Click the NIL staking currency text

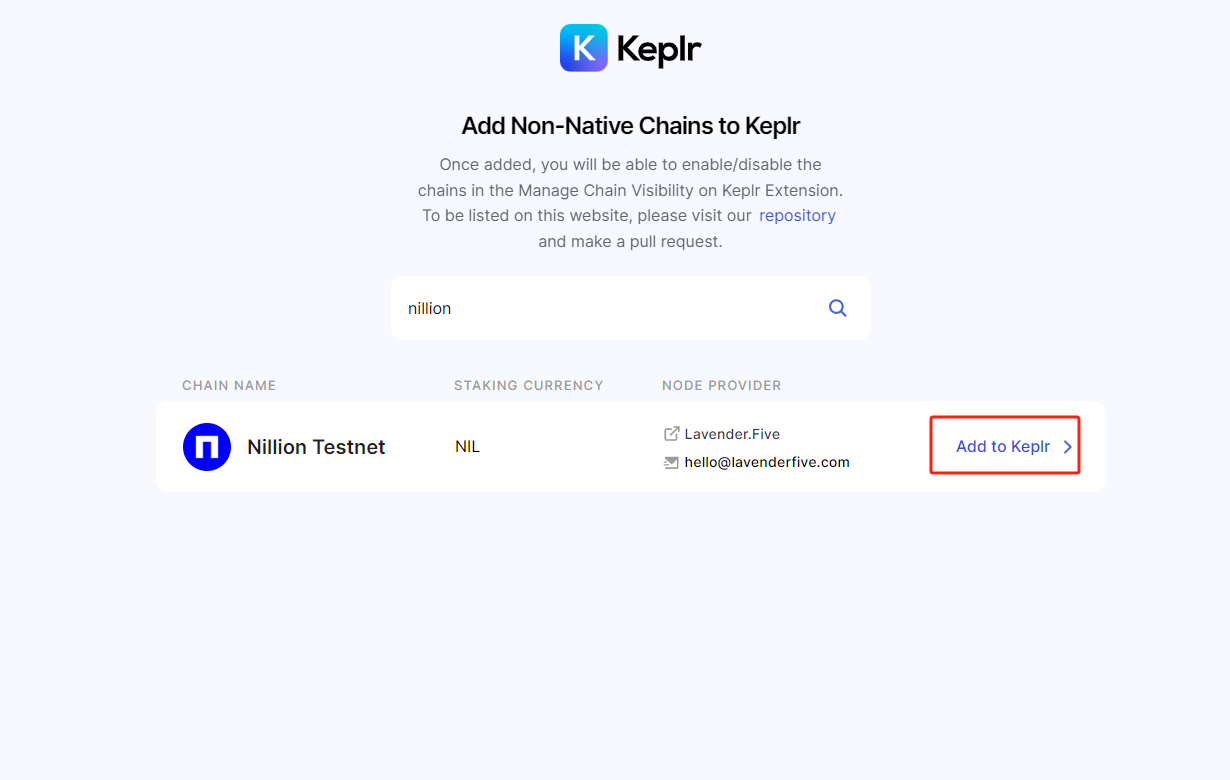[x=467, y=447]
